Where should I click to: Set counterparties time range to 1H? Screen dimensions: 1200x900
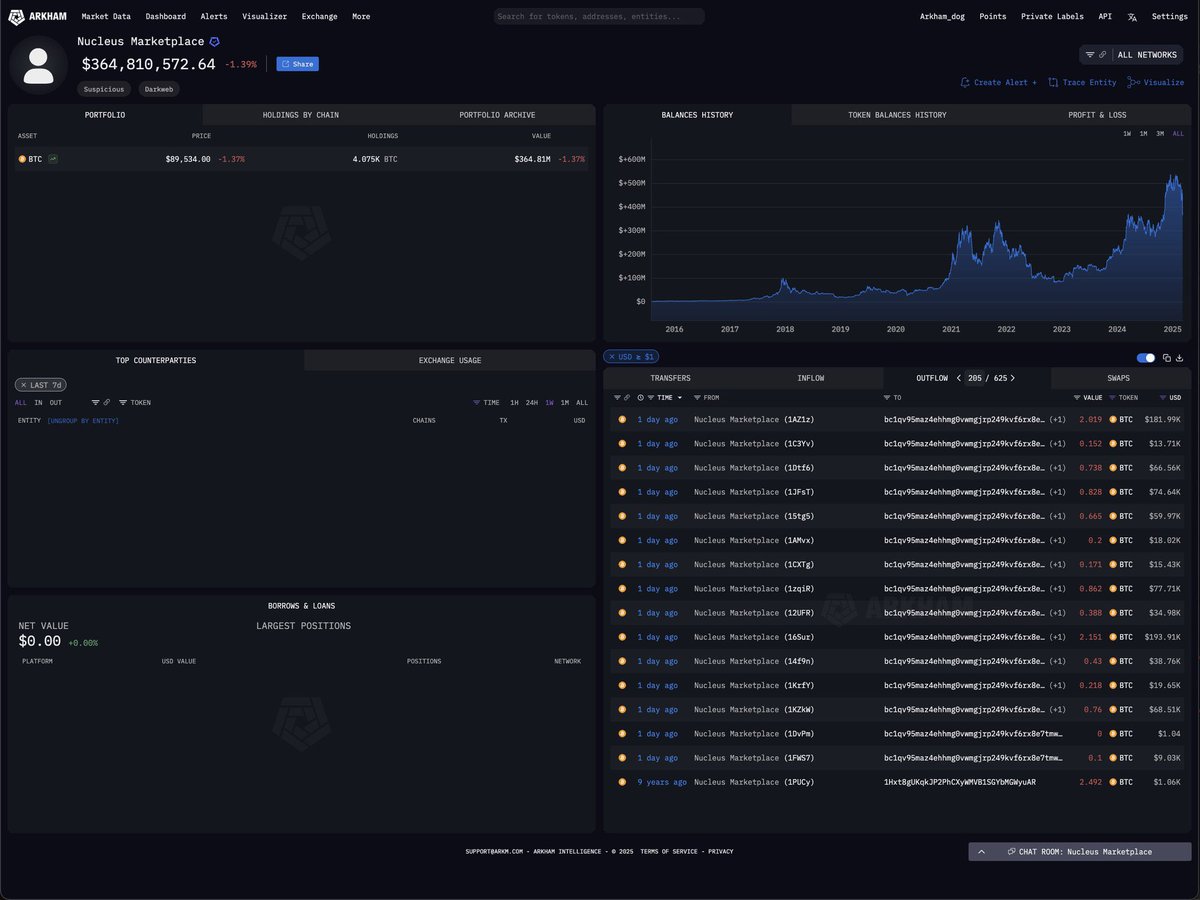pos(514,402)
